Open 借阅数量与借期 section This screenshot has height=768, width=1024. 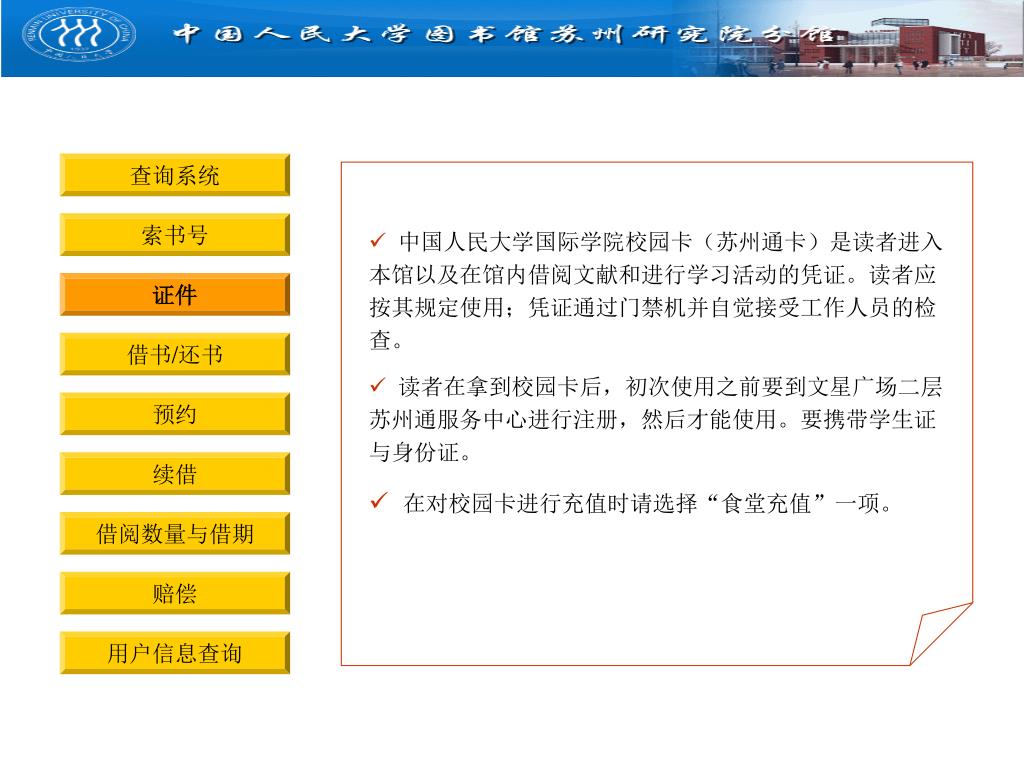point(174,534)
